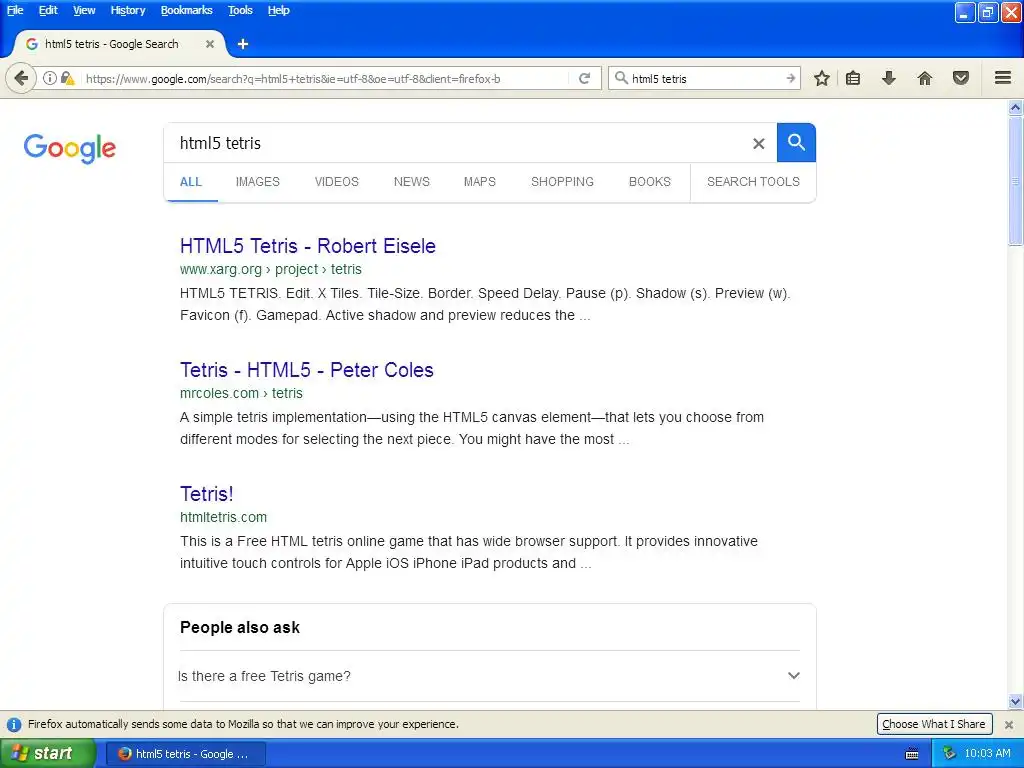
Task: Open the File menu
Action: click(15, 10)
